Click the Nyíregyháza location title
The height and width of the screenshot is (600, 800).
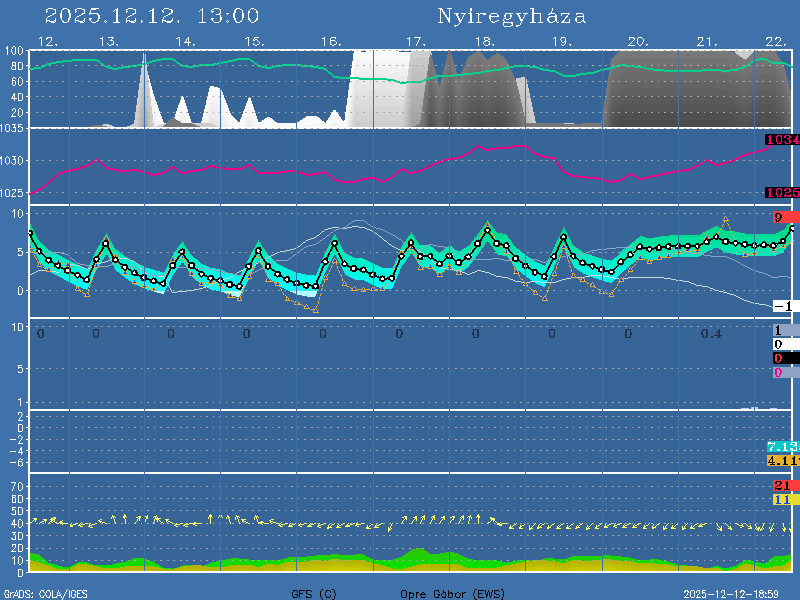(511, 16)
